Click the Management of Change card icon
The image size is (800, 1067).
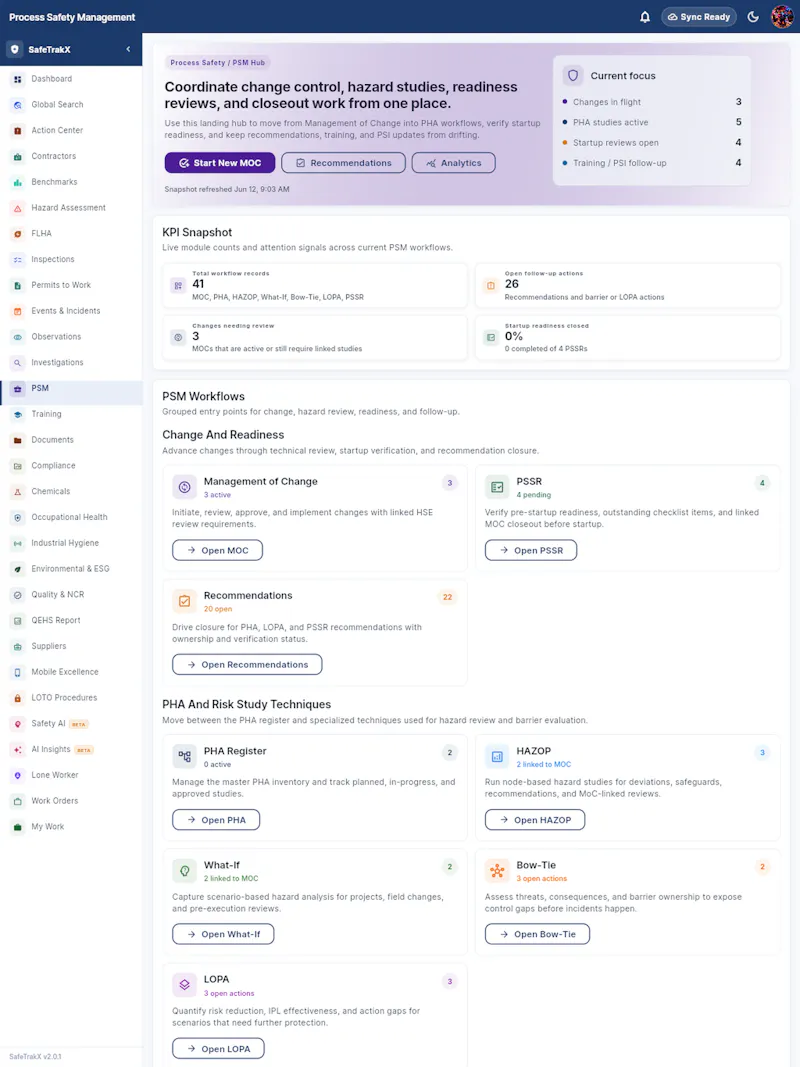[184, 487]
